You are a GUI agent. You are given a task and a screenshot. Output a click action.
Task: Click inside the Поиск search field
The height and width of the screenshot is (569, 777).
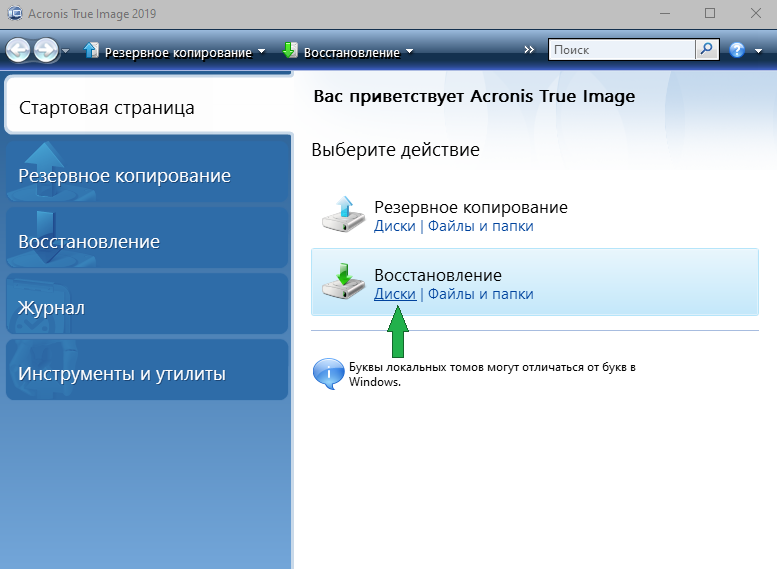coord(620,49)
